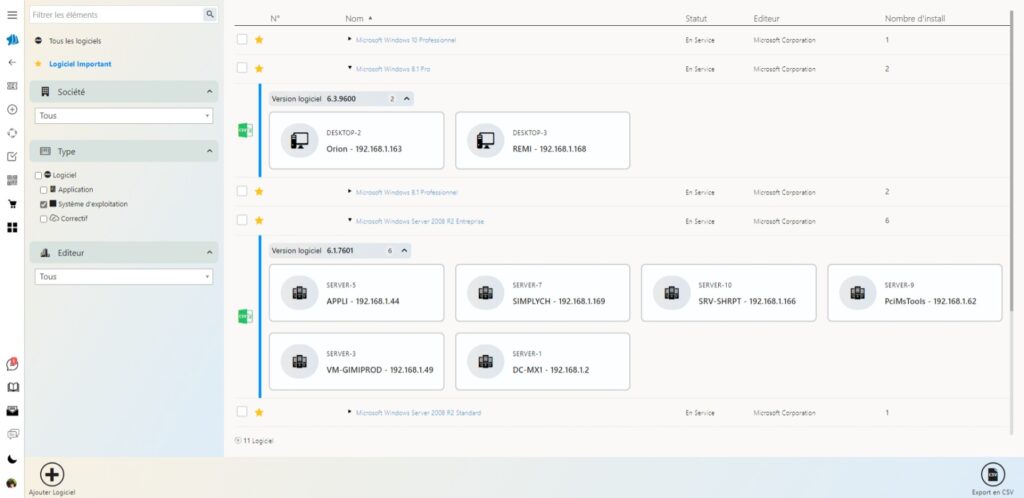Check the Application type checkbox

43,189
